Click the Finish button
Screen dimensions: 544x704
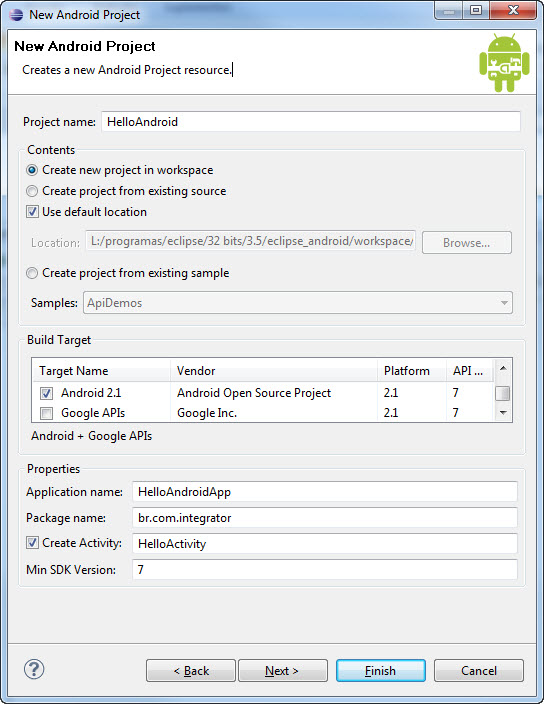click(381, 671)
